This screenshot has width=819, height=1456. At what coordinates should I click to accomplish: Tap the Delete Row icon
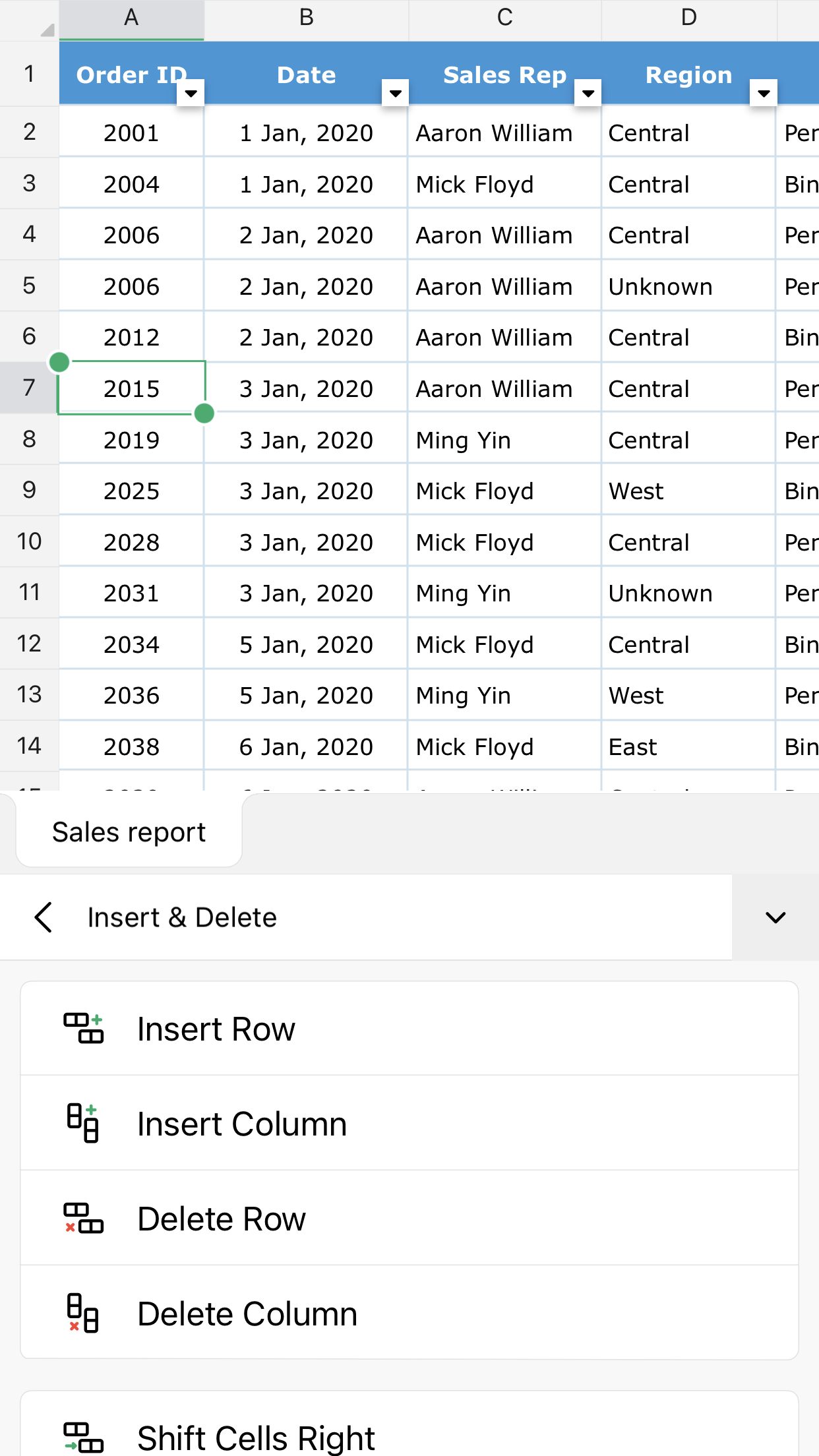[83, 1218]
